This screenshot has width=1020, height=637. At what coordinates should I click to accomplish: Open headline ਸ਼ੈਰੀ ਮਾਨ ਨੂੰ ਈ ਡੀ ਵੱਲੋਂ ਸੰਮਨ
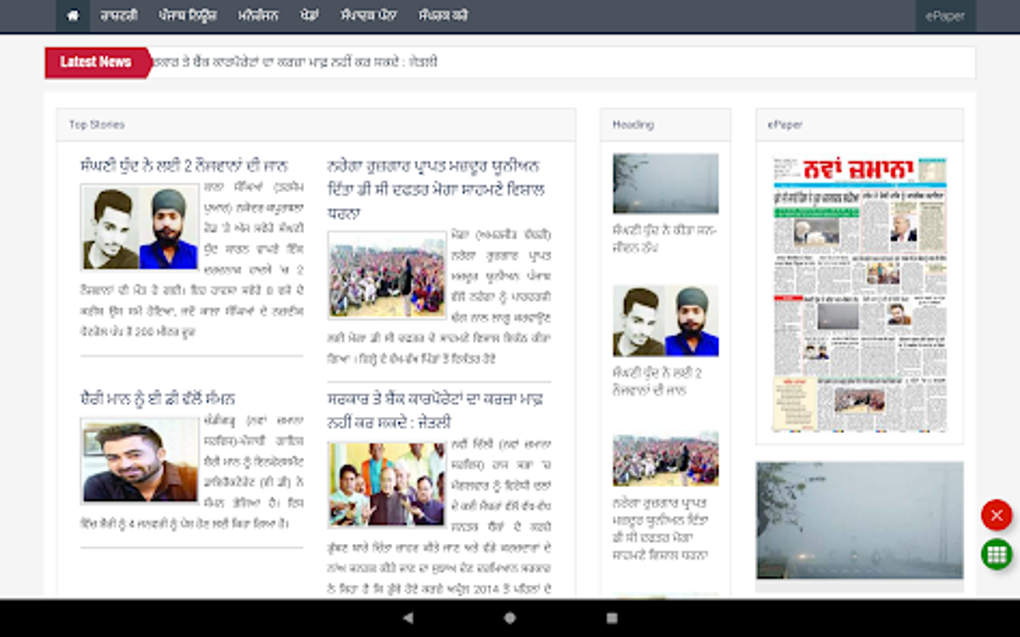click(157, 398)
